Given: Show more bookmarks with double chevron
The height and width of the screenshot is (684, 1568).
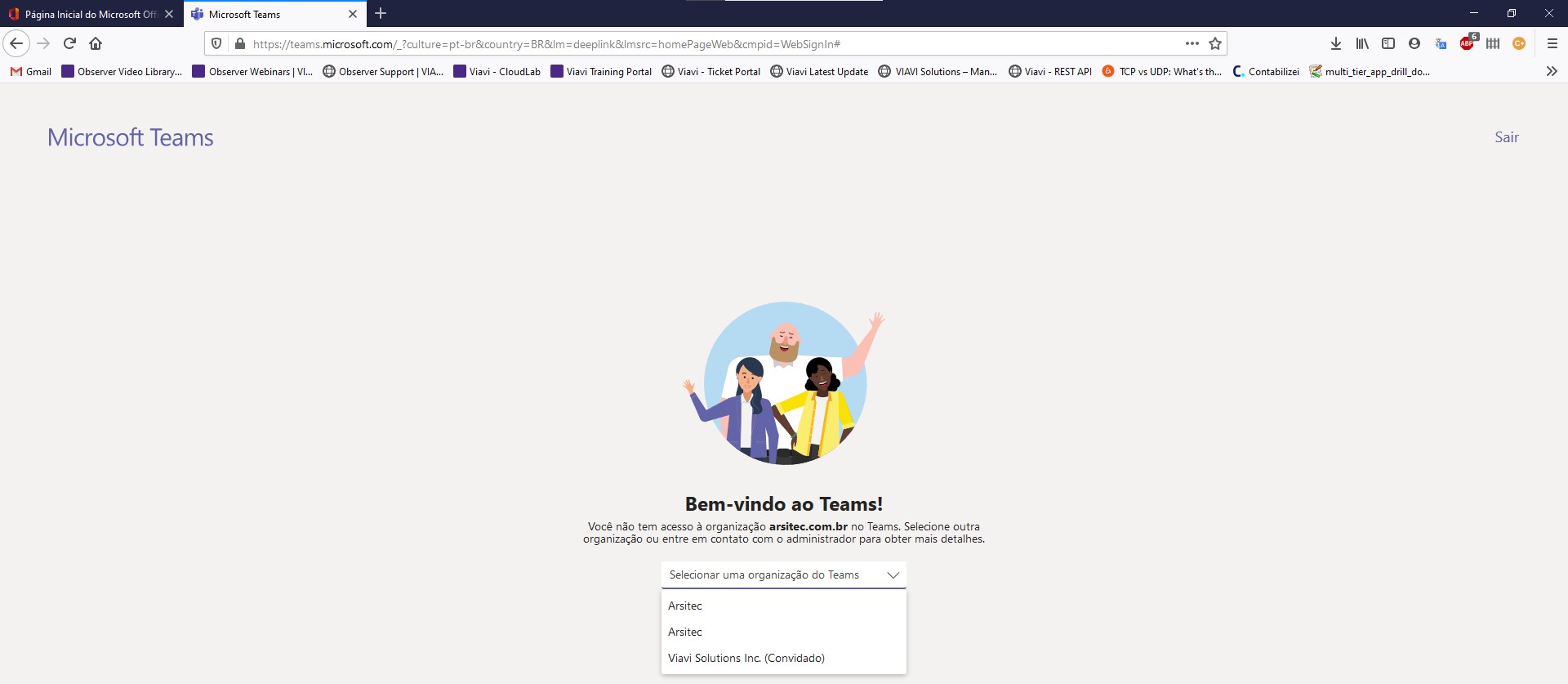Looking at the screenshot, I should tap(1552, 71).
